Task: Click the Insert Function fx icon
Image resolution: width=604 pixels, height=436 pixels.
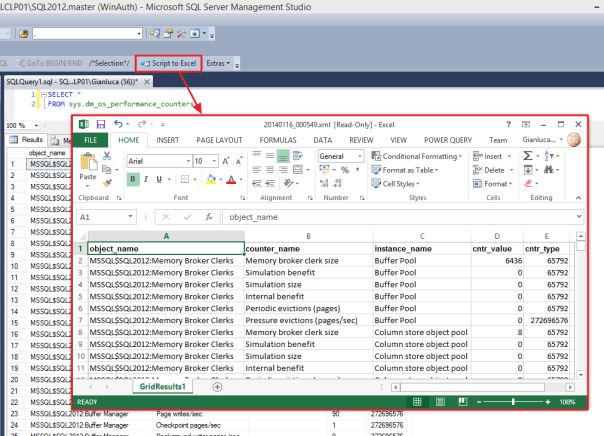Action: tap(209, 217)
